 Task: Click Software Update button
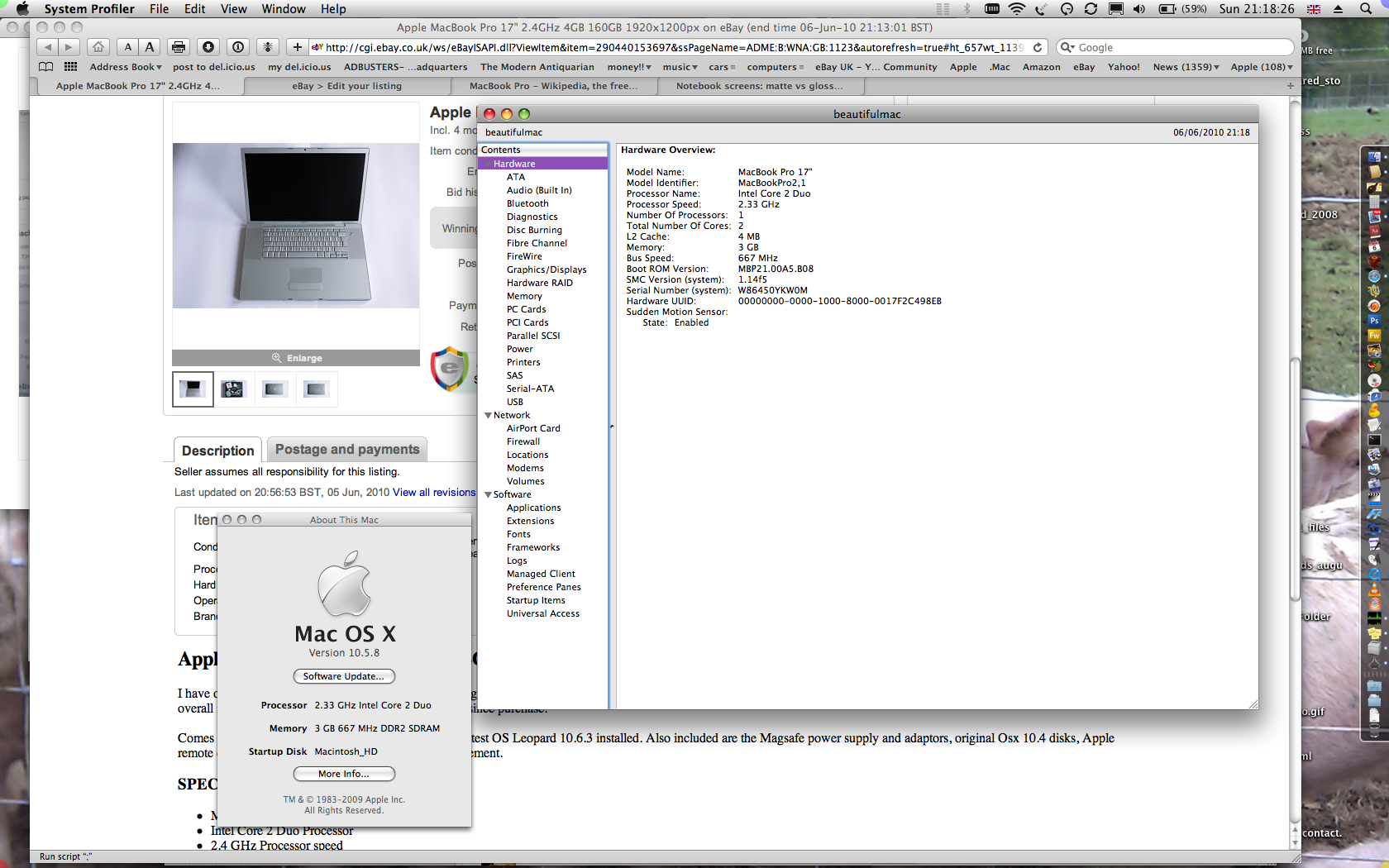[x=344, y=676]
